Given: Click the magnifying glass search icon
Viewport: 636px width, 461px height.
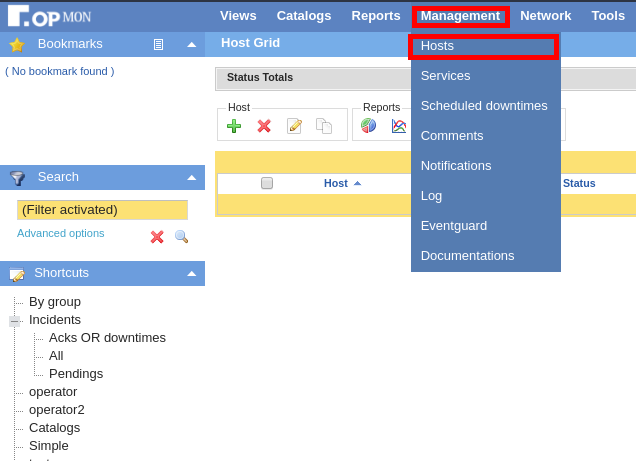Looking at the screenshot, I should (181, 237).
